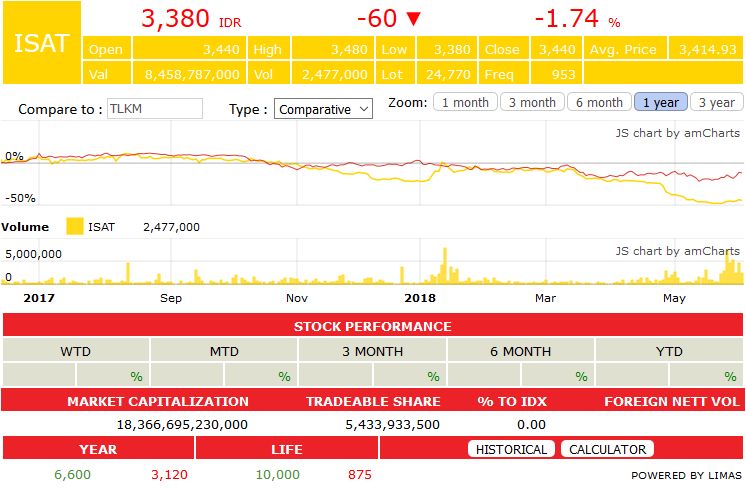Open the HISTORICAL data button
The width and height of the screenshot is (746, 489).
[x=511, y=449]
